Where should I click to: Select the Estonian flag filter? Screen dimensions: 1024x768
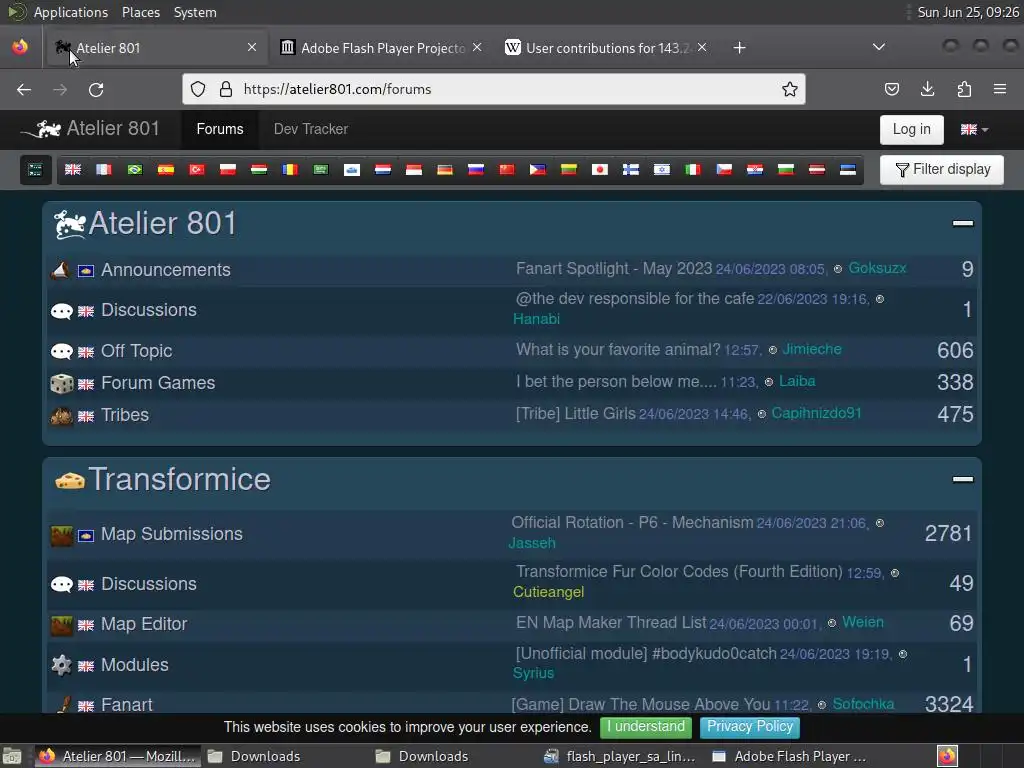click(848, 170)
